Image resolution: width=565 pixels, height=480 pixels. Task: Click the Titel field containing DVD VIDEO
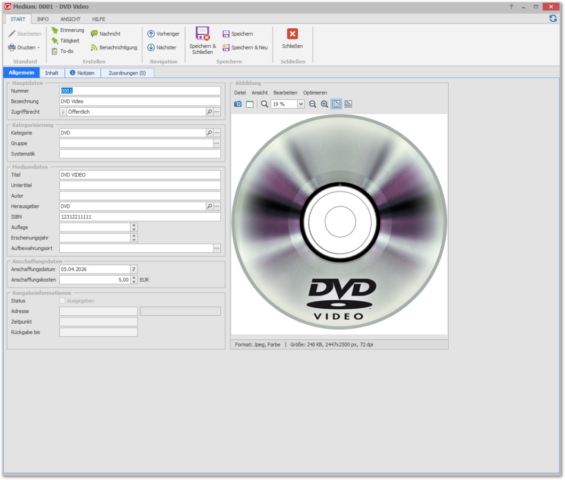[140, 175]
